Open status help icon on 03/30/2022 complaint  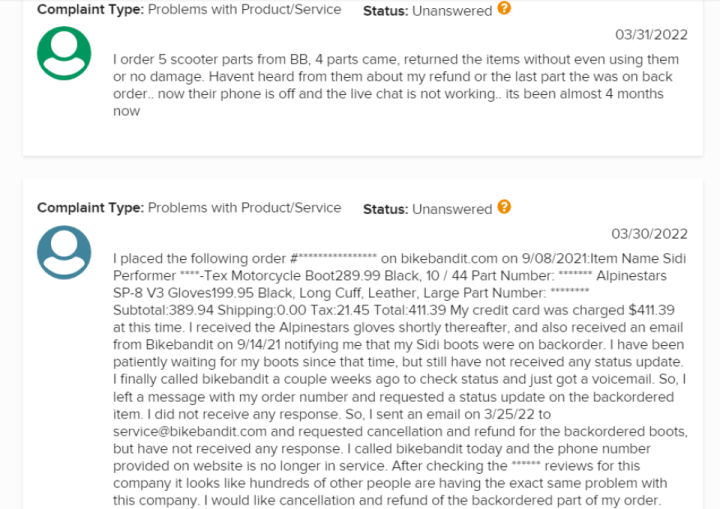(x=504, y=207)
